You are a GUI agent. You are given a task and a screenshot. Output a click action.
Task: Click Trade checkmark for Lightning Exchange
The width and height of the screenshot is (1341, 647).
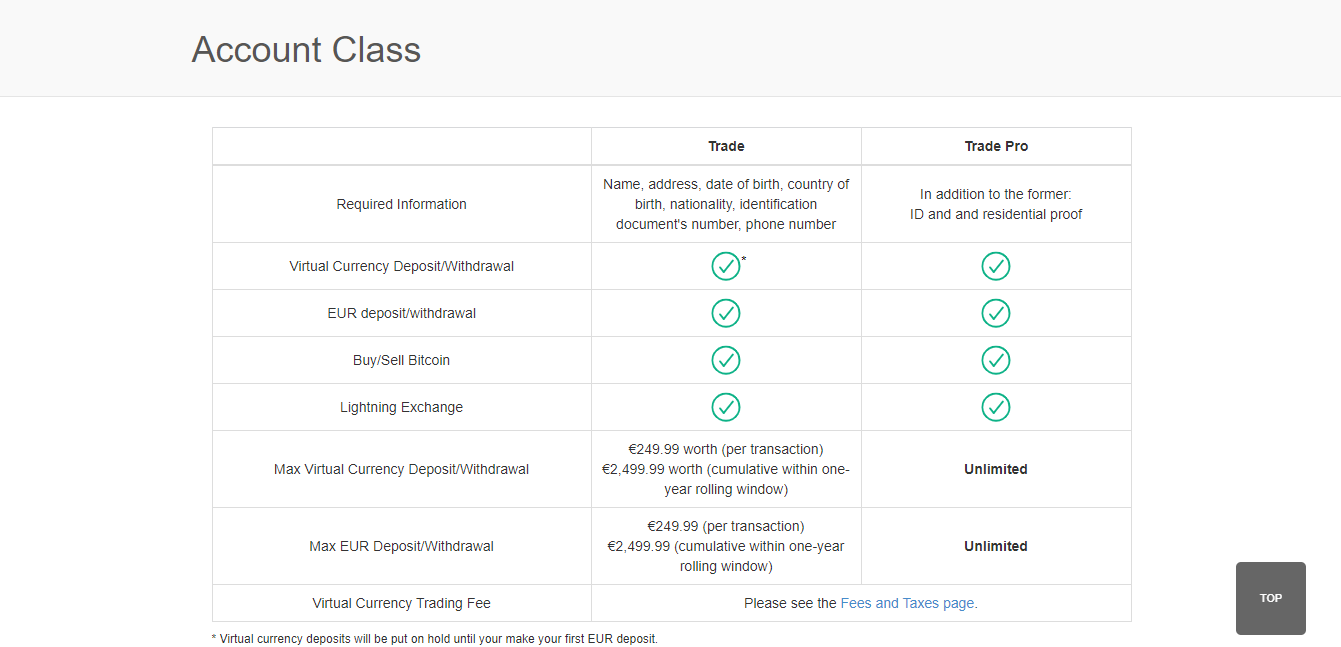pos(726,407)
